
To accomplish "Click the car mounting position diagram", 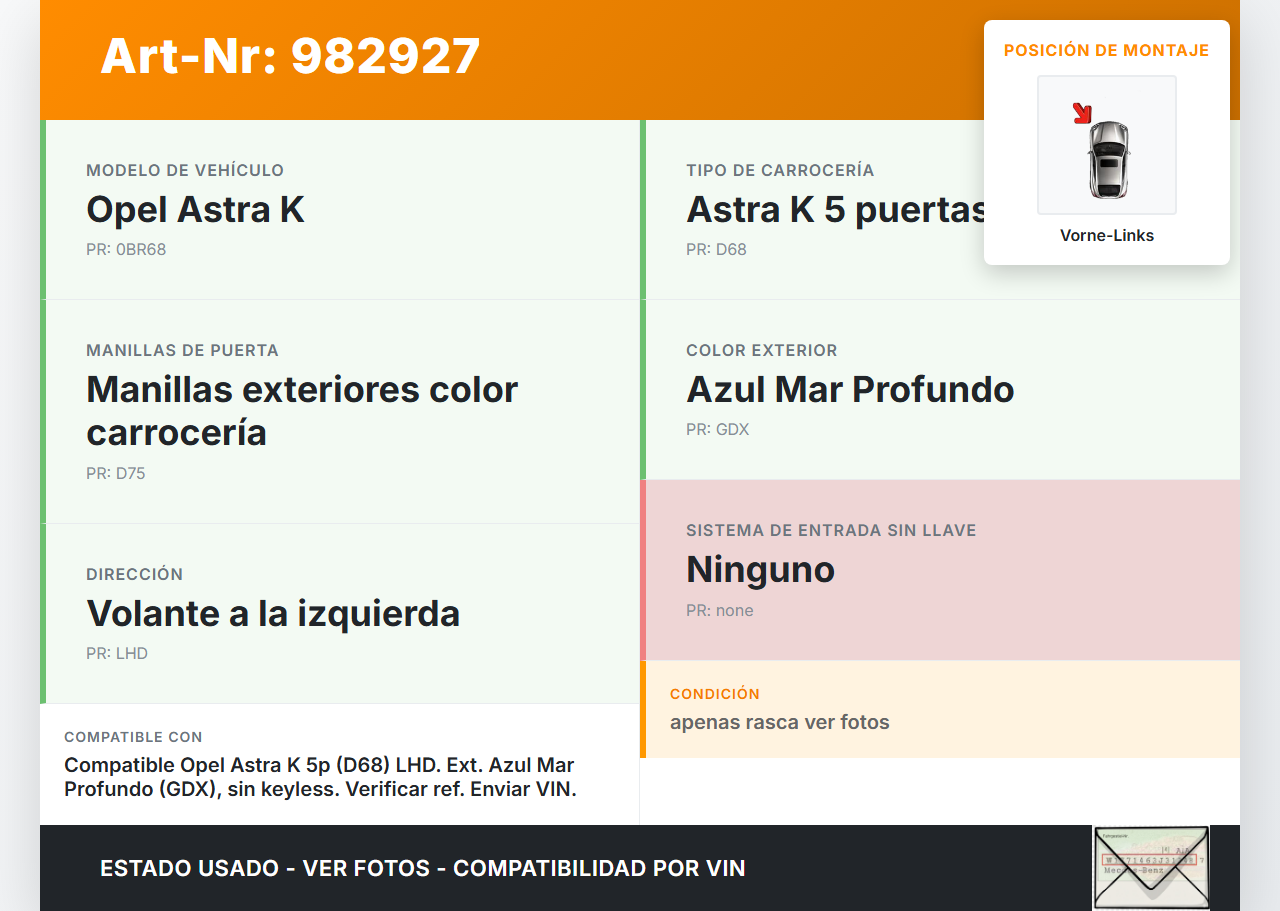I will click(1107, 145).
